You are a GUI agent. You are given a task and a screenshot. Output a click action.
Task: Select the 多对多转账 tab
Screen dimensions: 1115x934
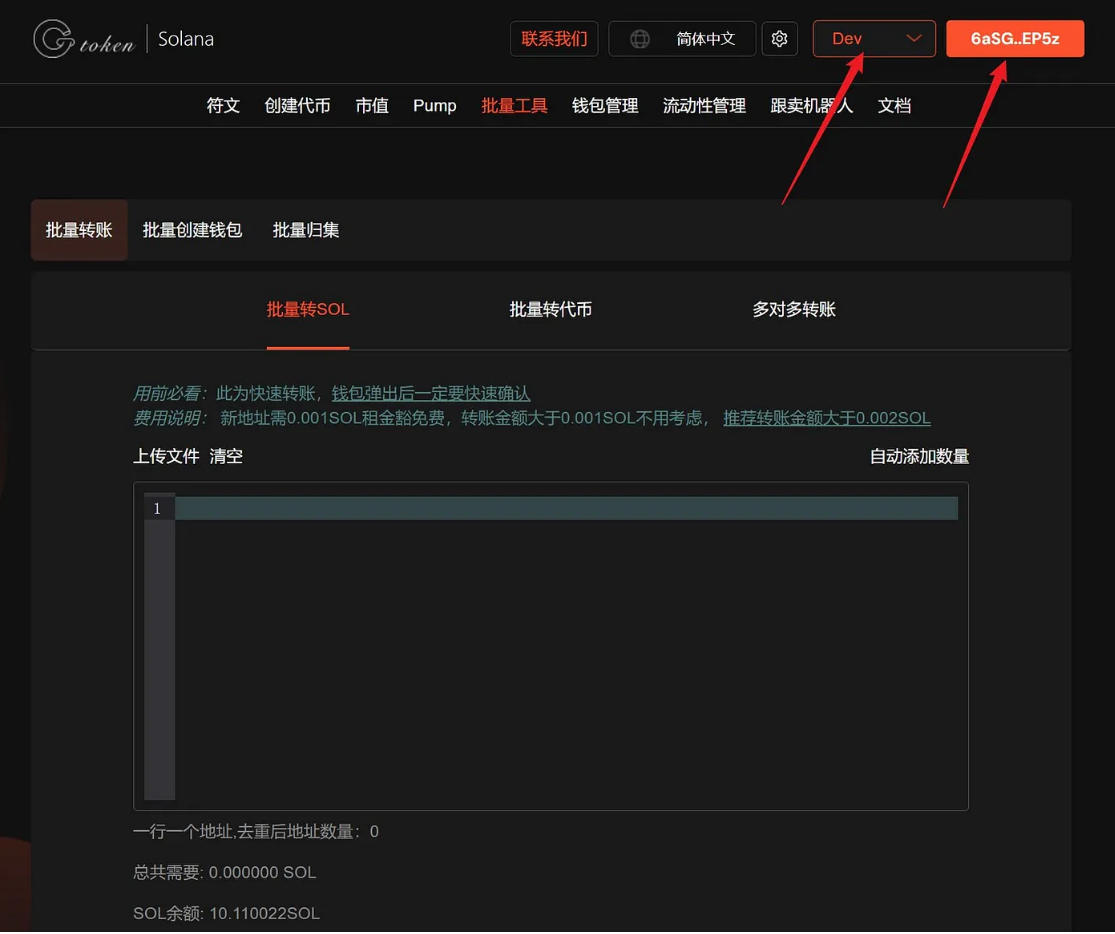coord(794,309)
